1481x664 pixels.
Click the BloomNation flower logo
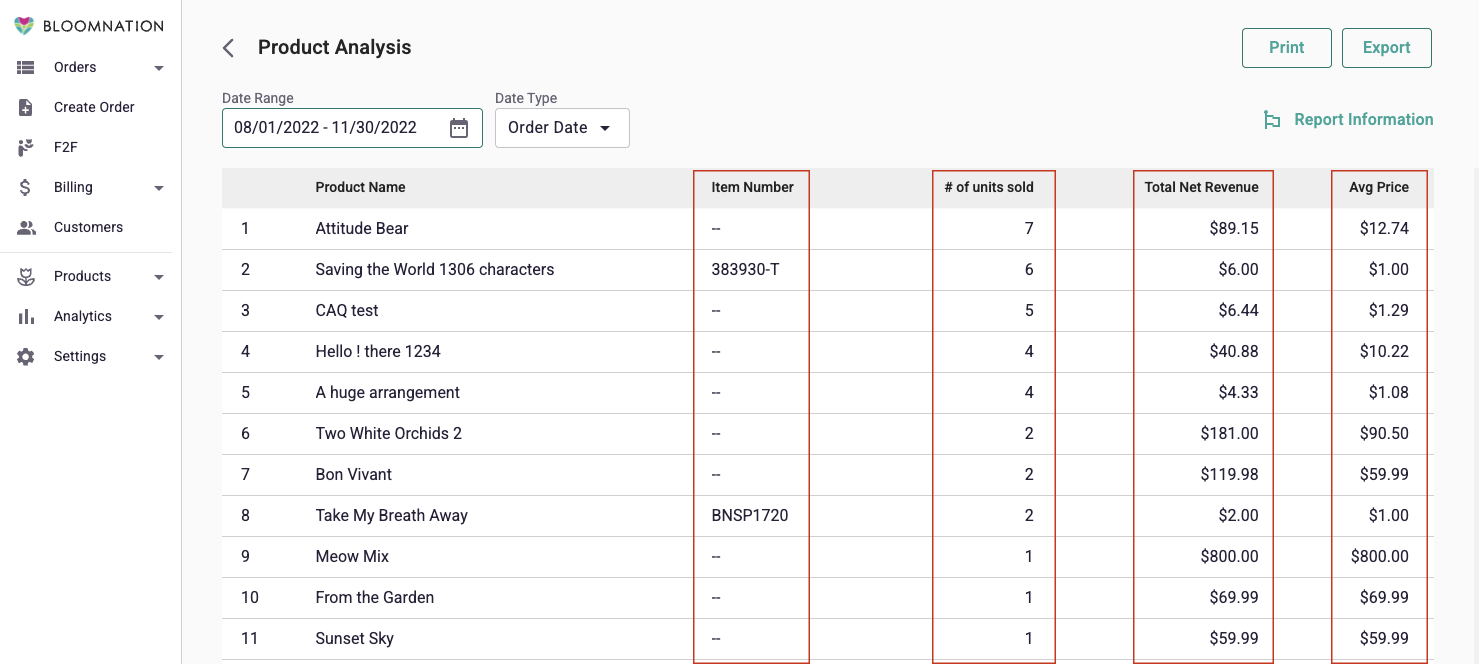point(24,26)
